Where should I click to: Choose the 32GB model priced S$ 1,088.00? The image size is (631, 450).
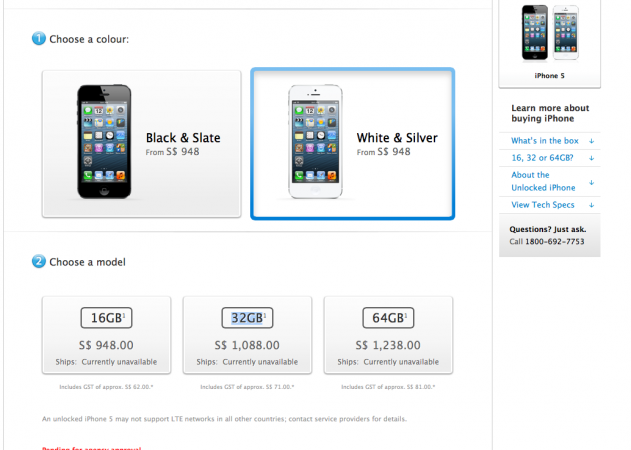(247, 335)
